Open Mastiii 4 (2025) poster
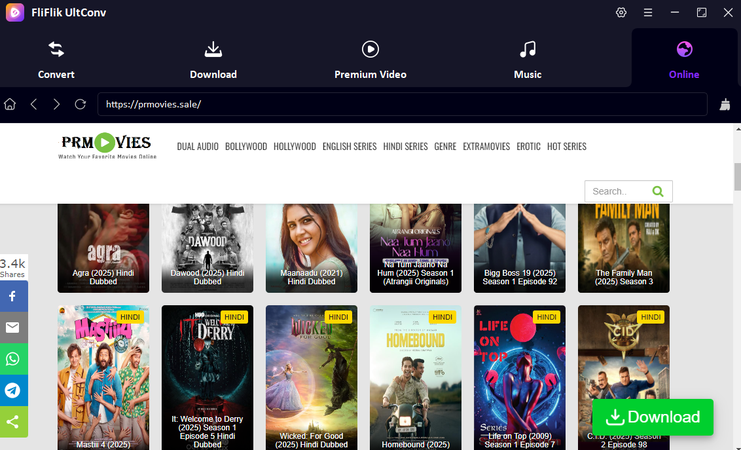The width and height of the screenshot is (741, 450). 103,377
